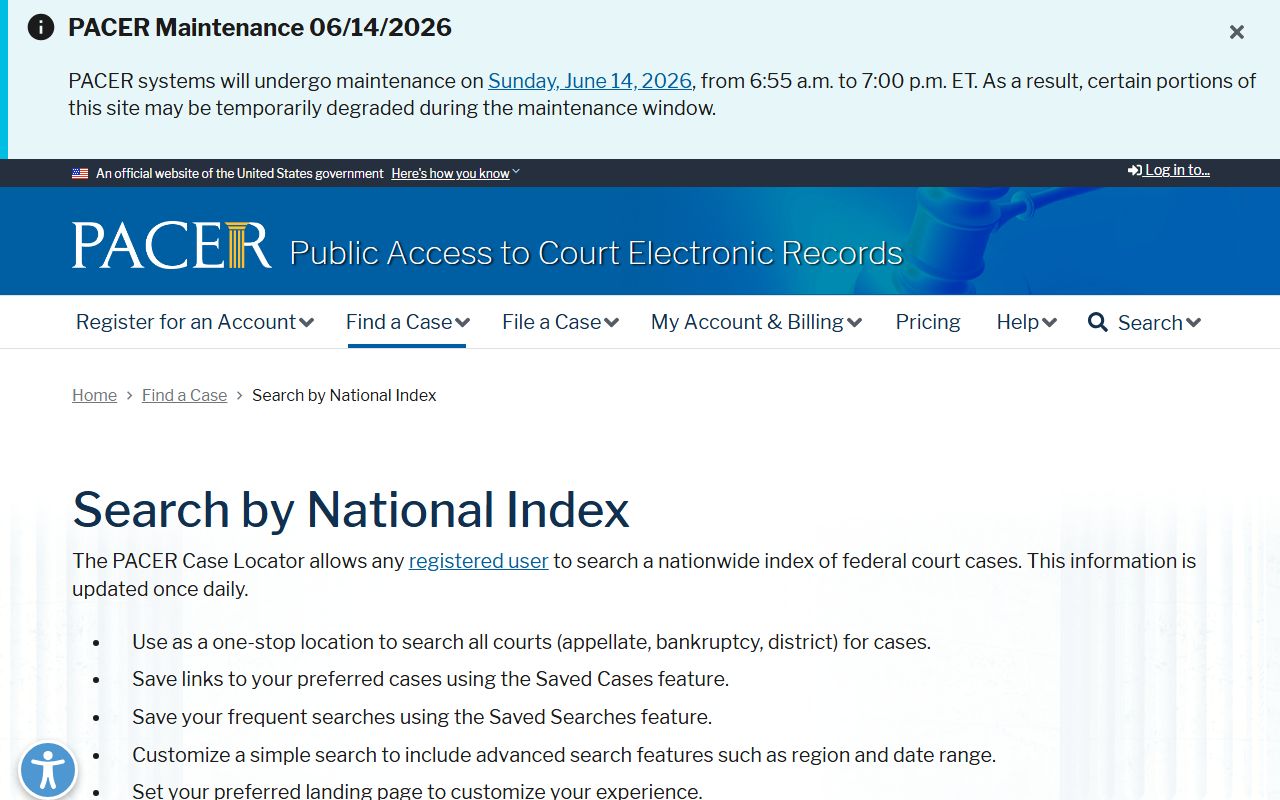Open the Search dropdown in navigation
The width and height of the screenshot is (1280, 800).
1160,323
